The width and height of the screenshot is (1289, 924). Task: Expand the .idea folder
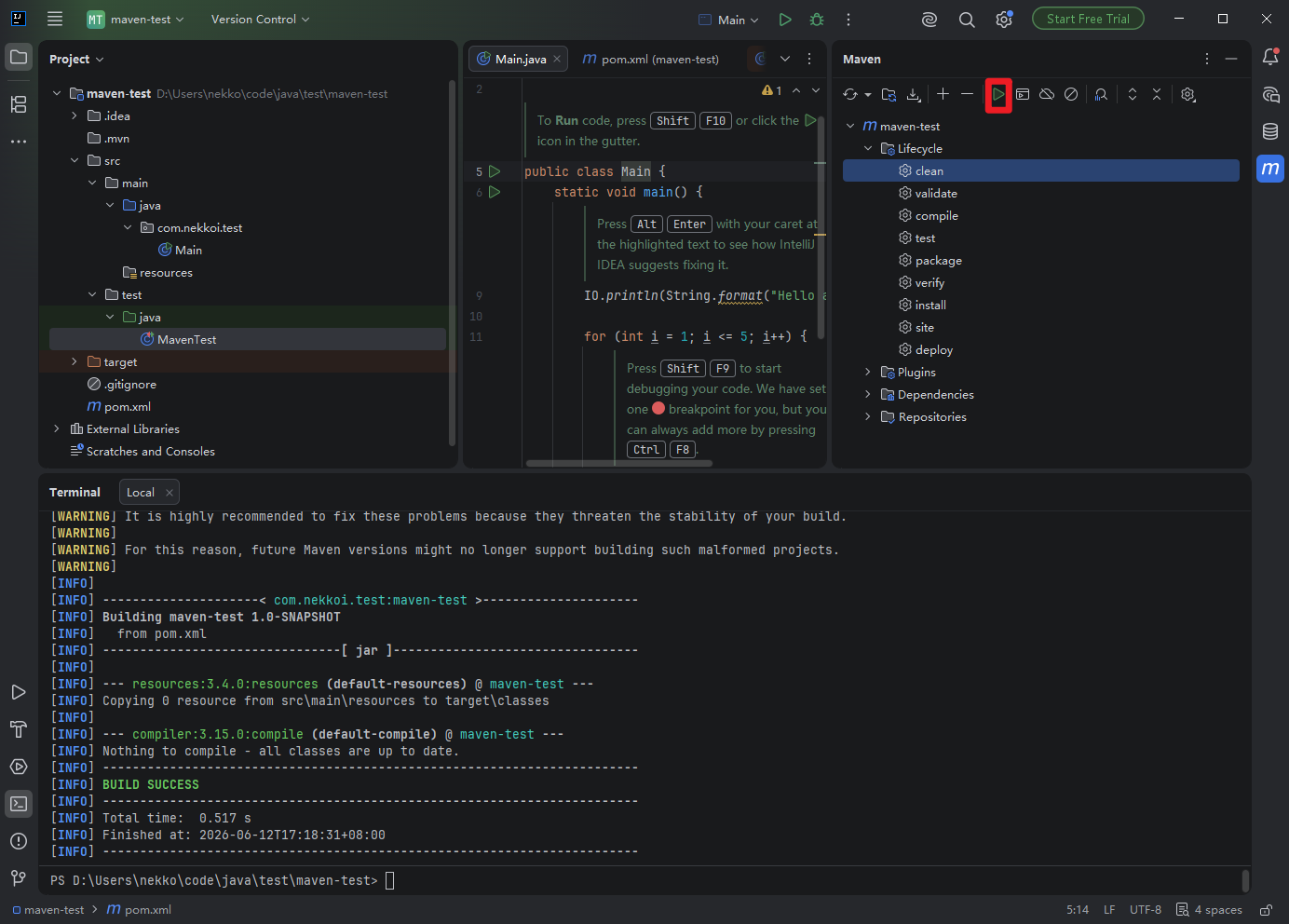click(x=75, y=115)
